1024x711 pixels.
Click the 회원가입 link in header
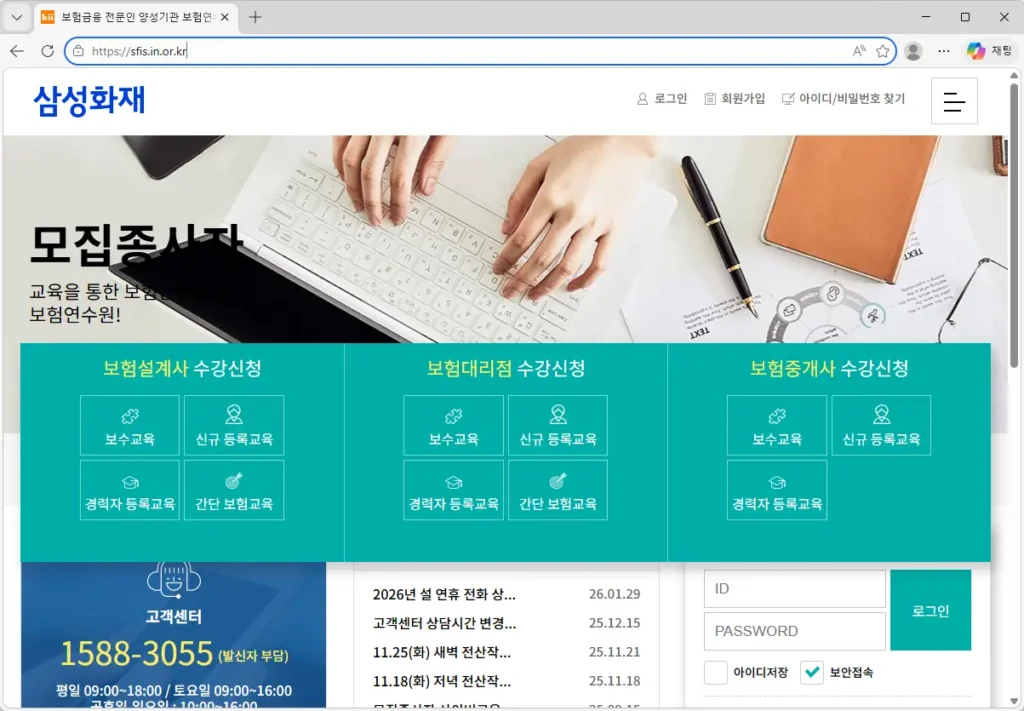pyautogui.click(x=735, y=99)
